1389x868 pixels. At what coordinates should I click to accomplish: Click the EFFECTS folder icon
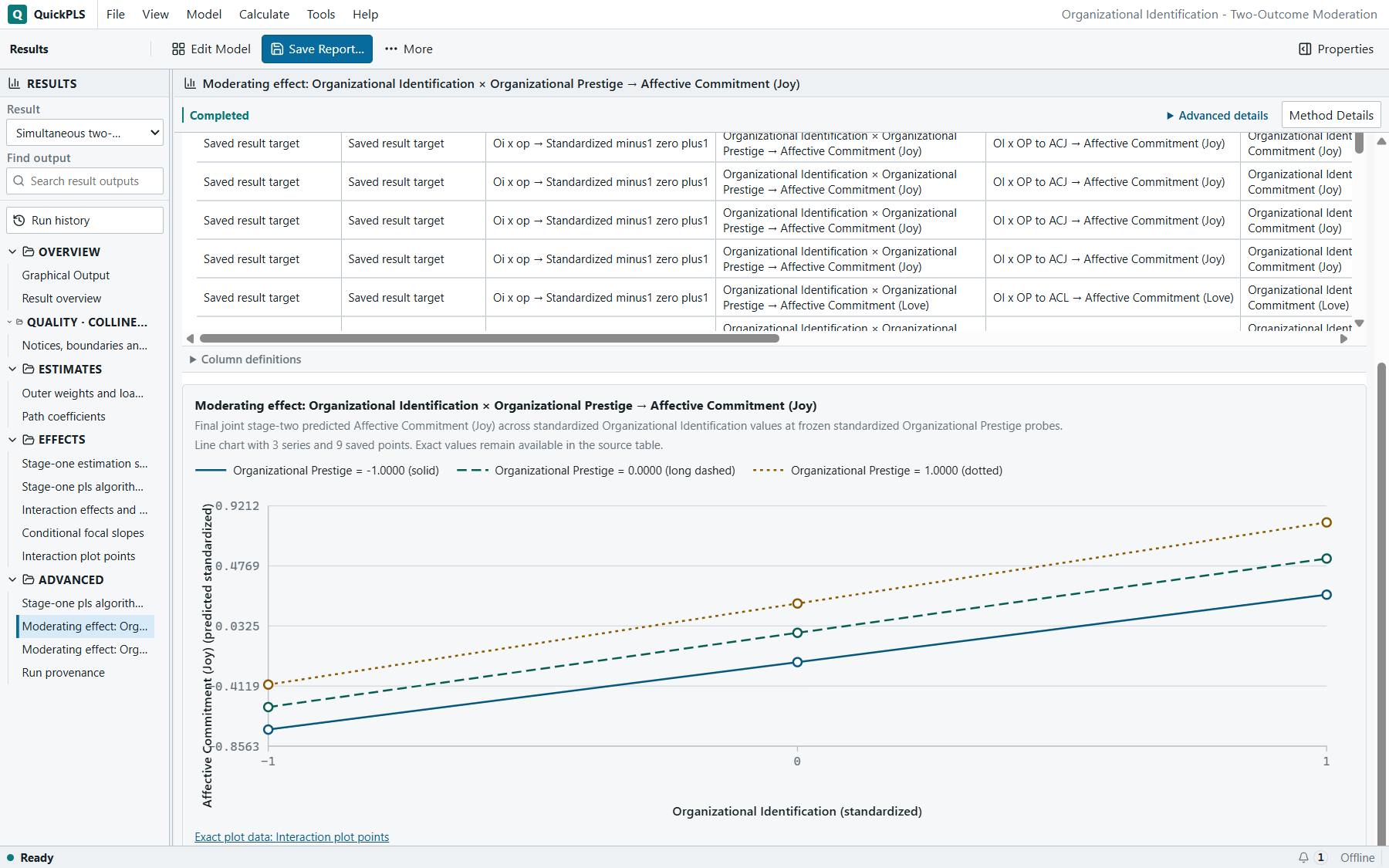click(29, 439)
